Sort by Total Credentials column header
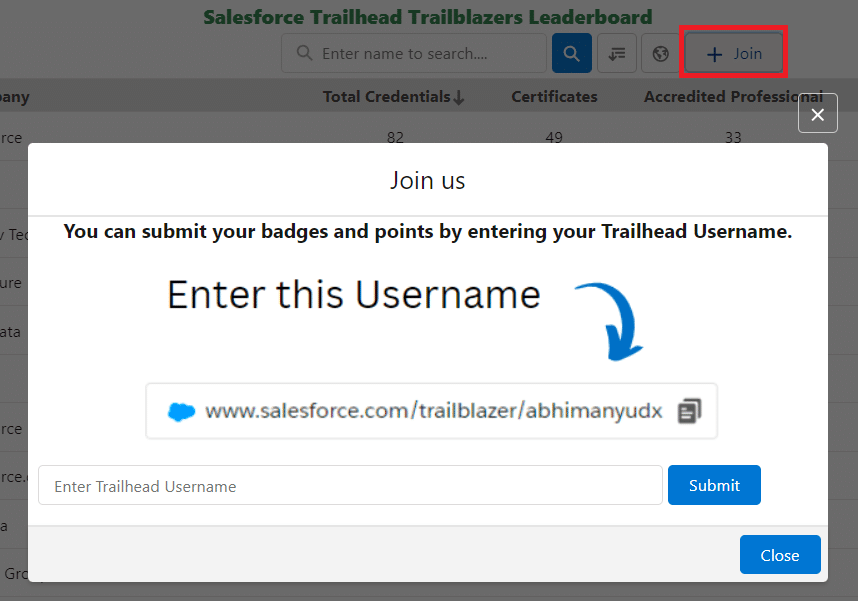The width and height of the screenshot is (858, 601). pos(393,97)
